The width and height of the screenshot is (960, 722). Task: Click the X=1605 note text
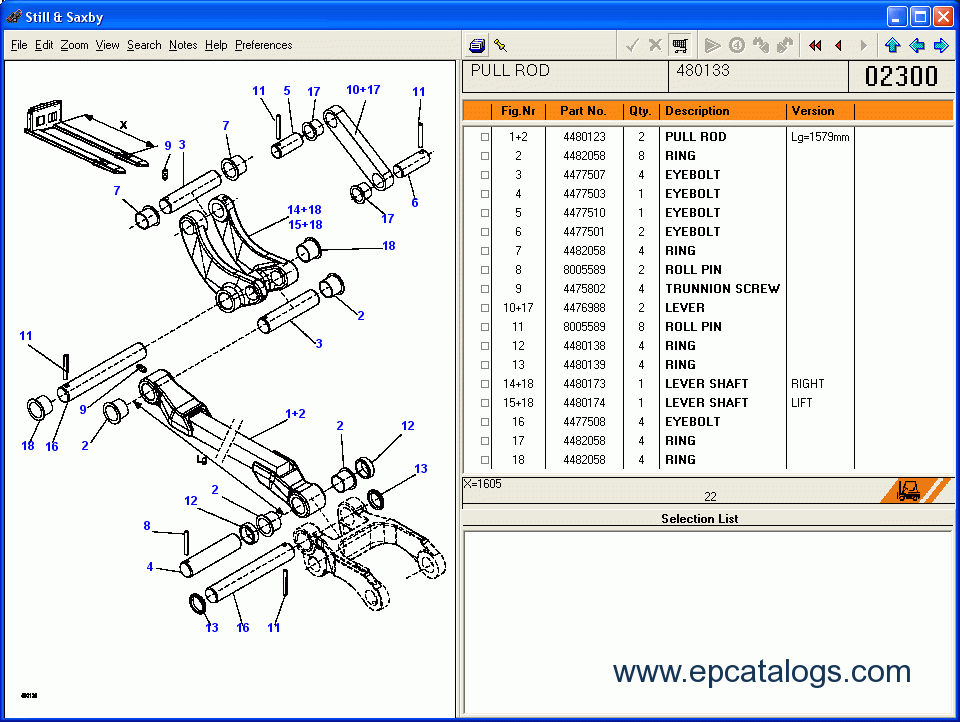482,484
